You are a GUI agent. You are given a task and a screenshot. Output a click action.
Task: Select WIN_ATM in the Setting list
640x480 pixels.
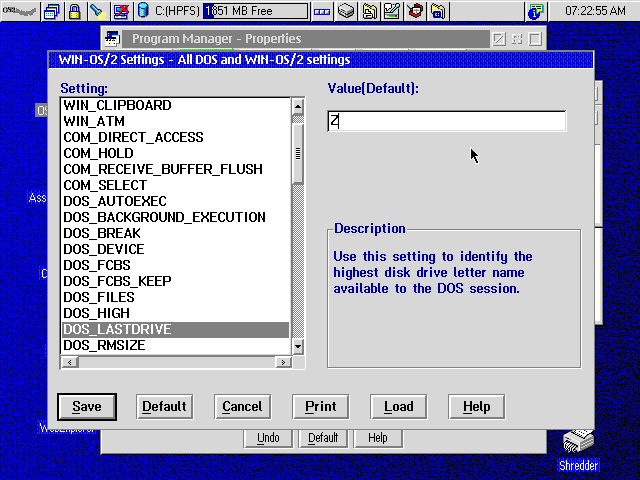pos(176,121)
